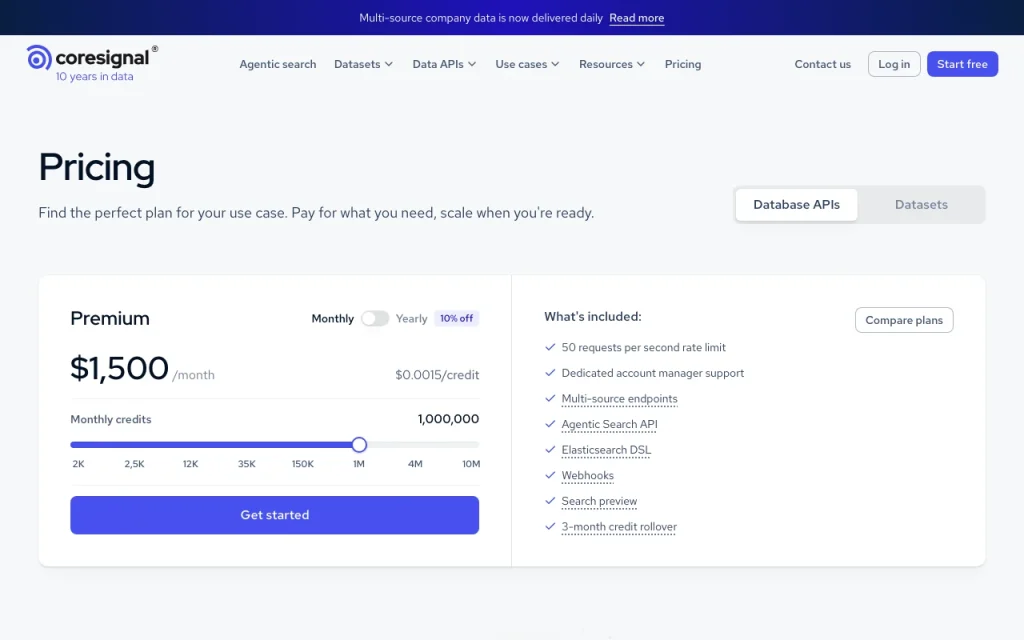Click the Coresignal logo

(x=92, y=63)
